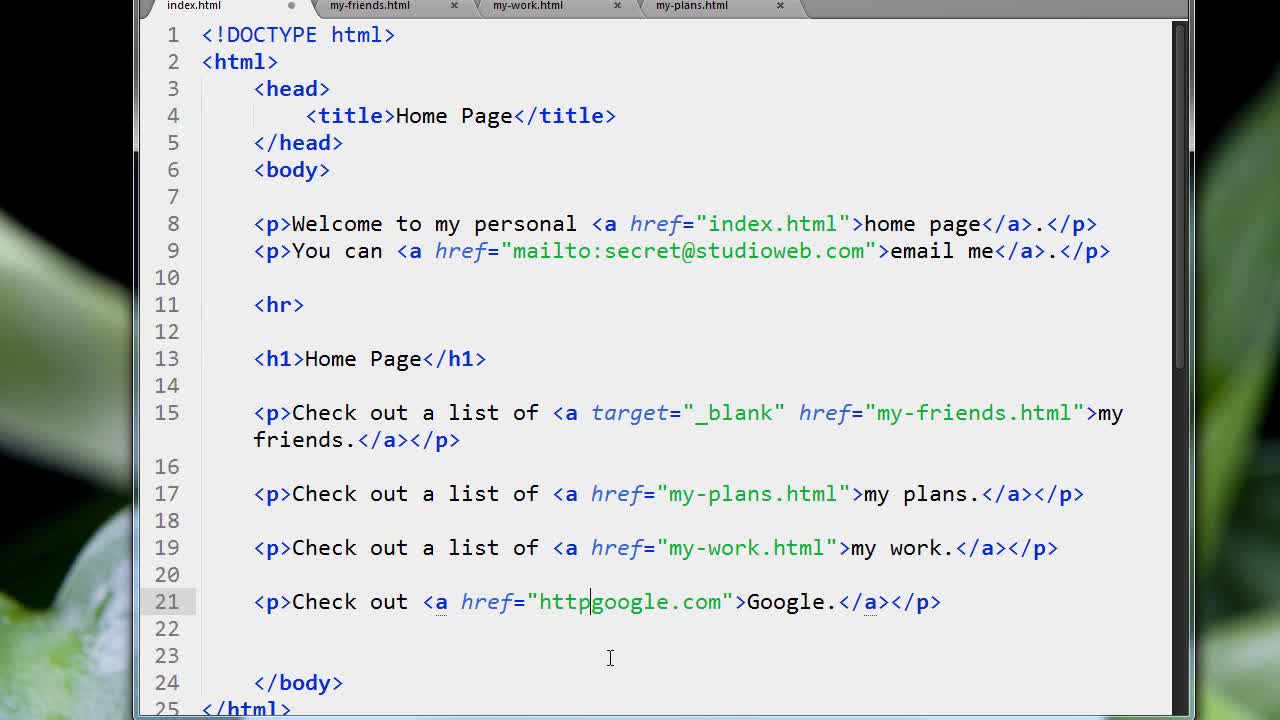1280x720 pixels.
Task: Click the "index.html" href value on line 8
Action: [x=773, y=224]
